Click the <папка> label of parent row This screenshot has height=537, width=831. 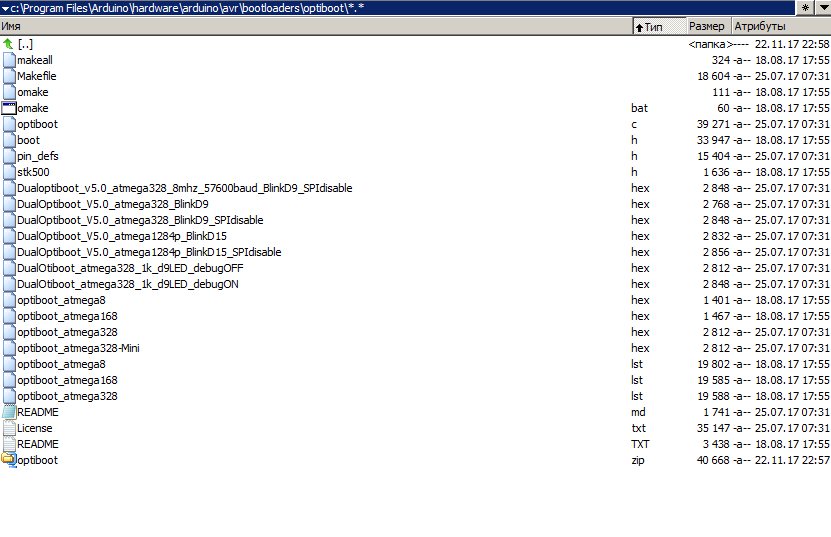point(710,45)
